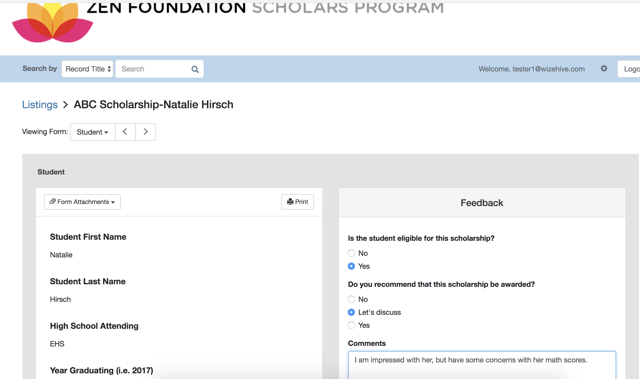The image size is (640, 379).
Task: Open the Record Title search-by dropdown
Action: [x=87, y=69]
